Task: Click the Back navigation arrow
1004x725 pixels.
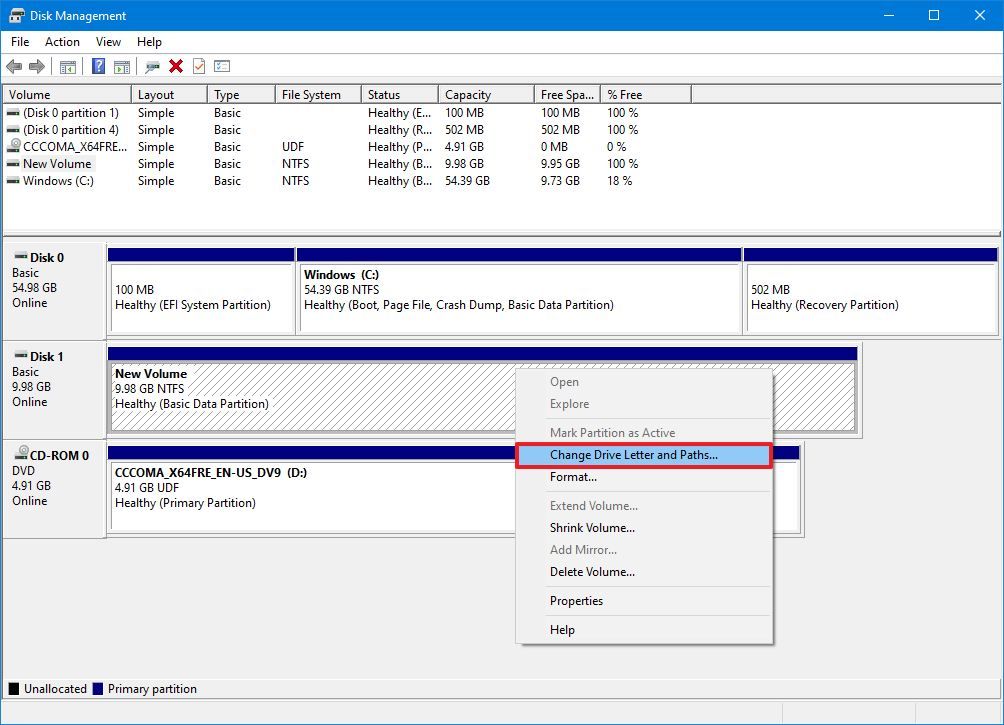Action: pyautogui.click(x=15, y=66)
